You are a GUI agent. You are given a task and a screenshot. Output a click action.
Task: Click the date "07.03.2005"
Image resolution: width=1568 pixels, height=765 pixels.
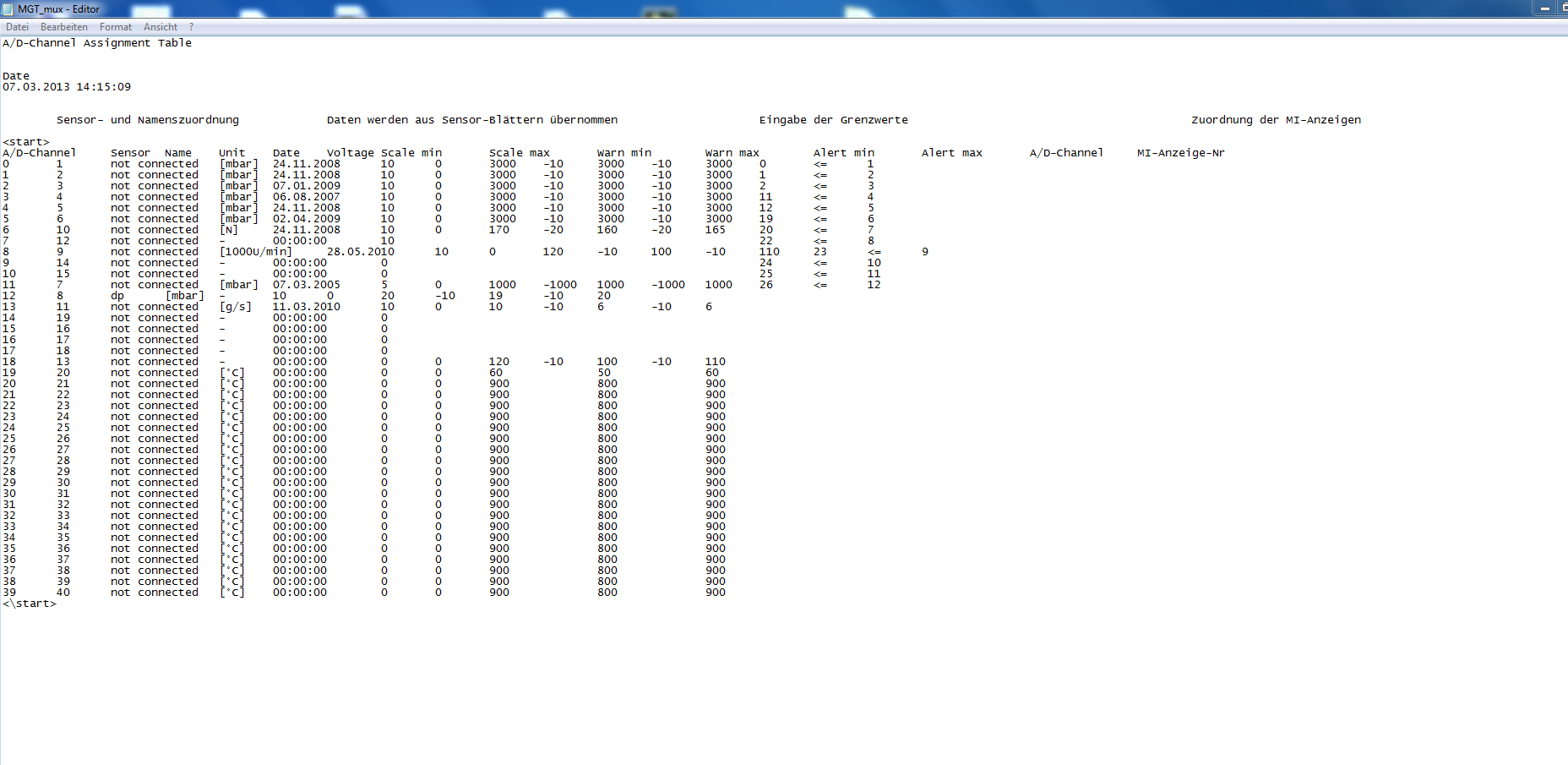tap(307, 285)
